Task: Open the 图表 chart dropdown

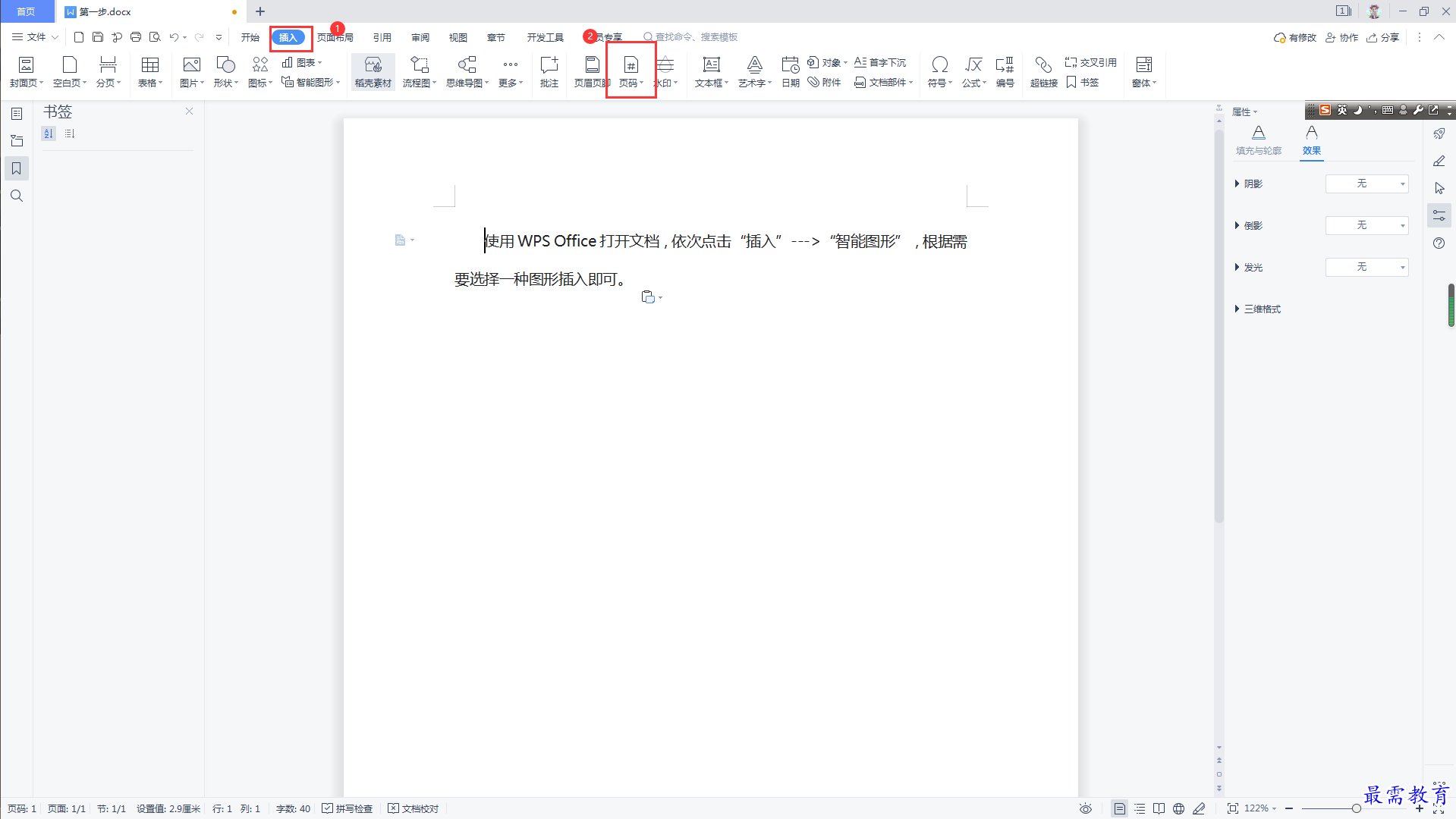Action: pos(302,62)
